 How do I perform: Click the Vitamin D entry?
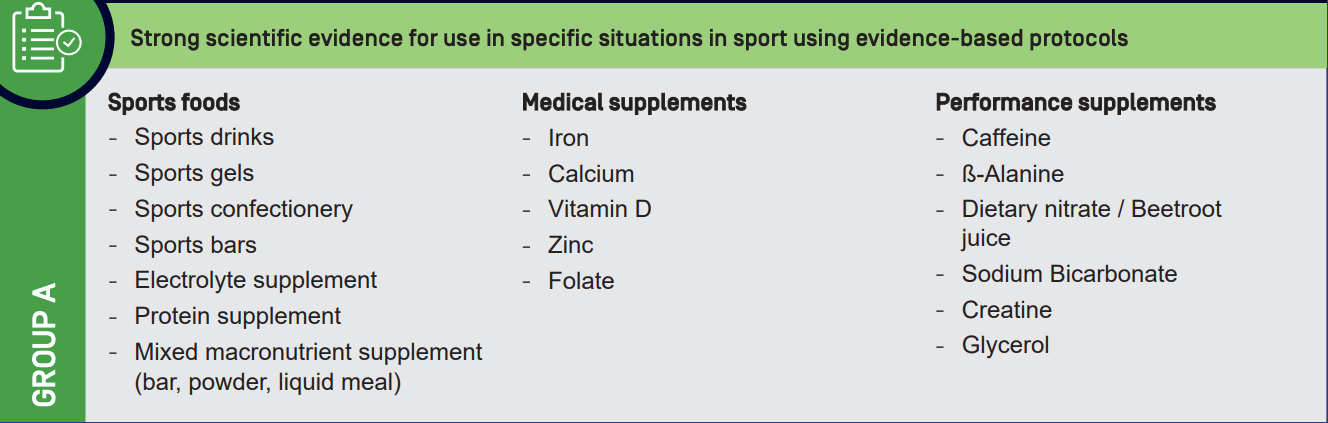[x=599, y=209]
